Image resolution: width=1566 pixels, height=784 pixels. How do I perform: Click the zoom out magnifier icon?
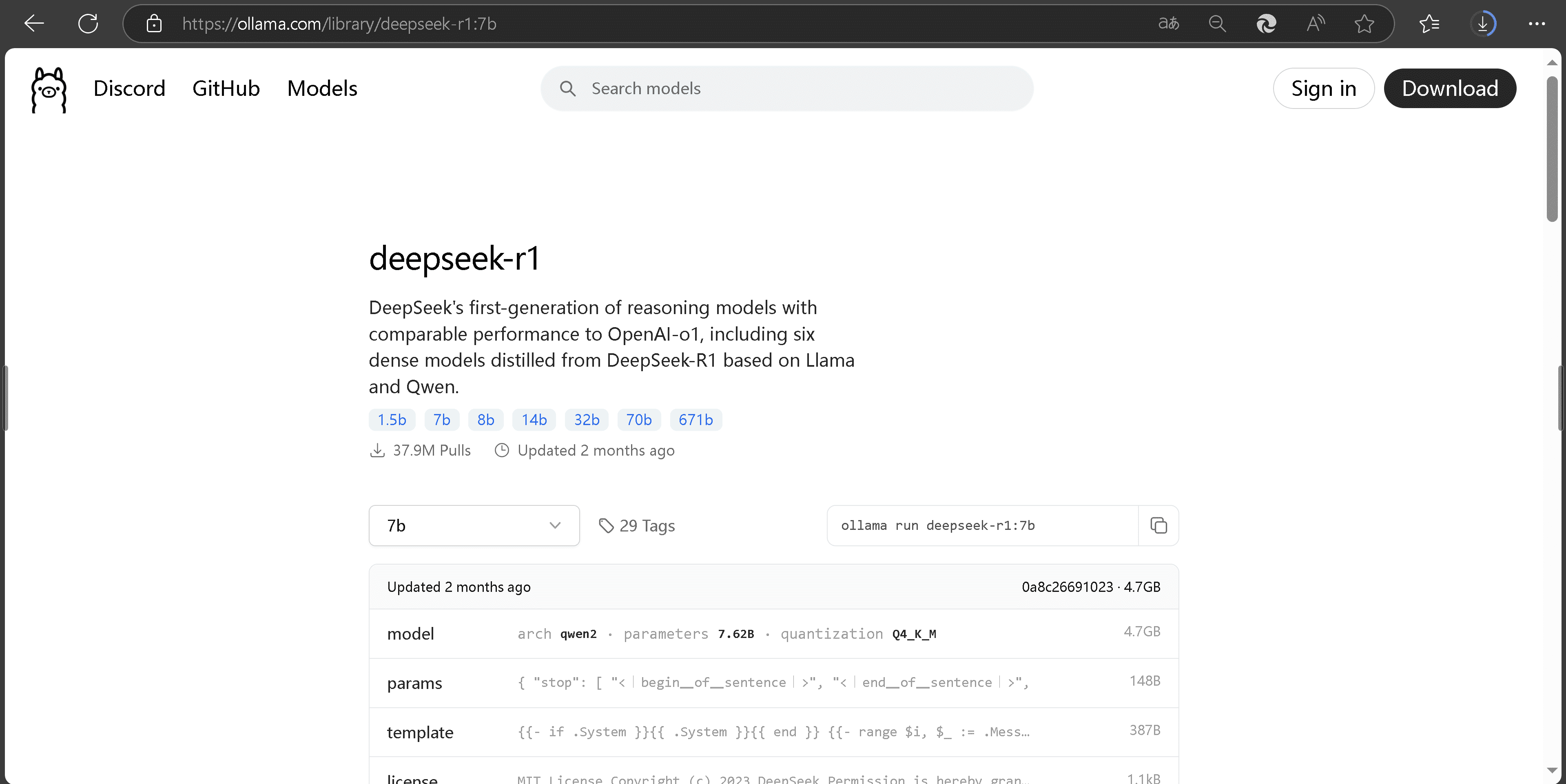pos(1217,24)
